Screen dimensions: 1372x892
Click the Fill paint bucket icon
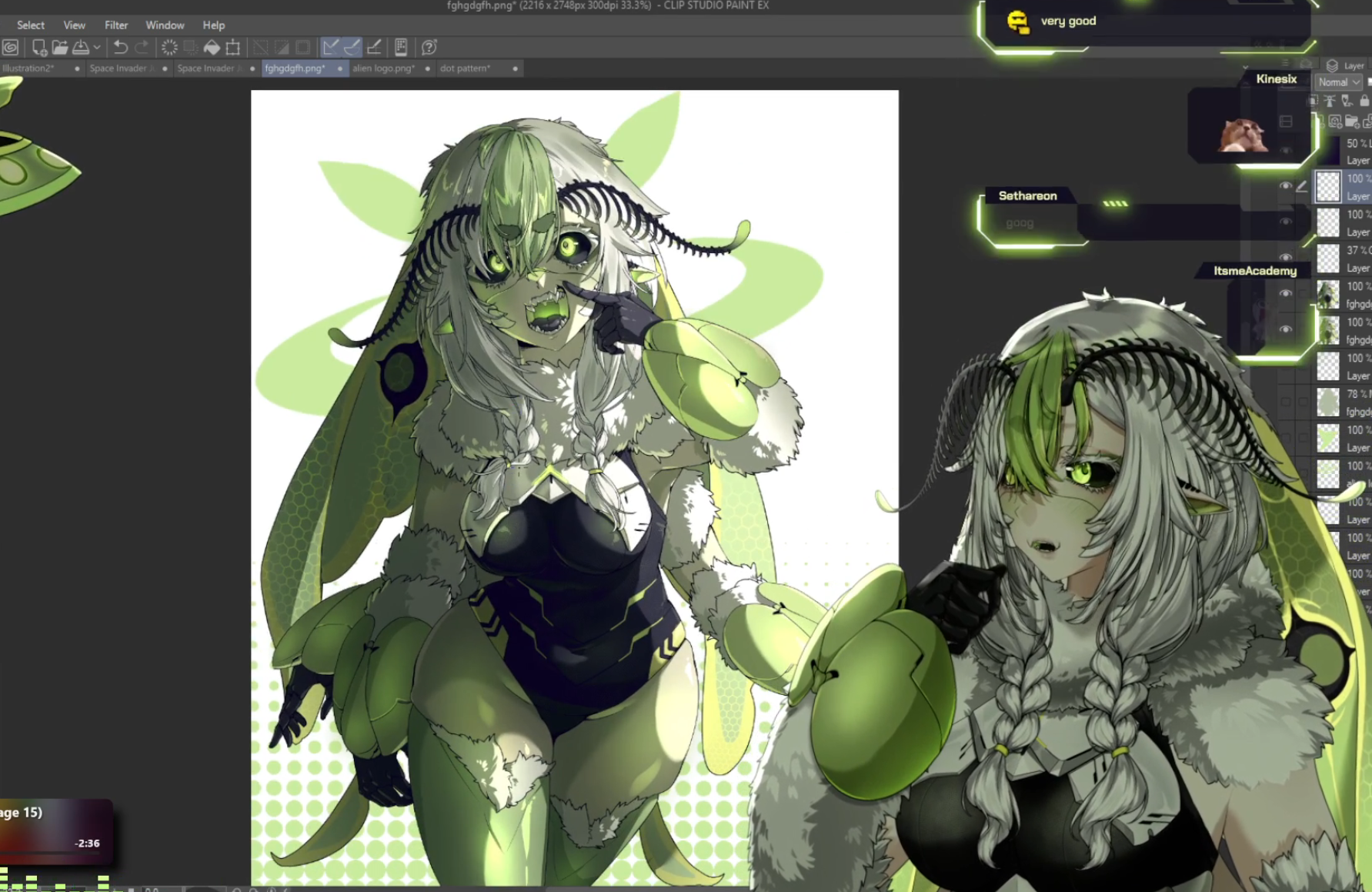tap(212, 48)
